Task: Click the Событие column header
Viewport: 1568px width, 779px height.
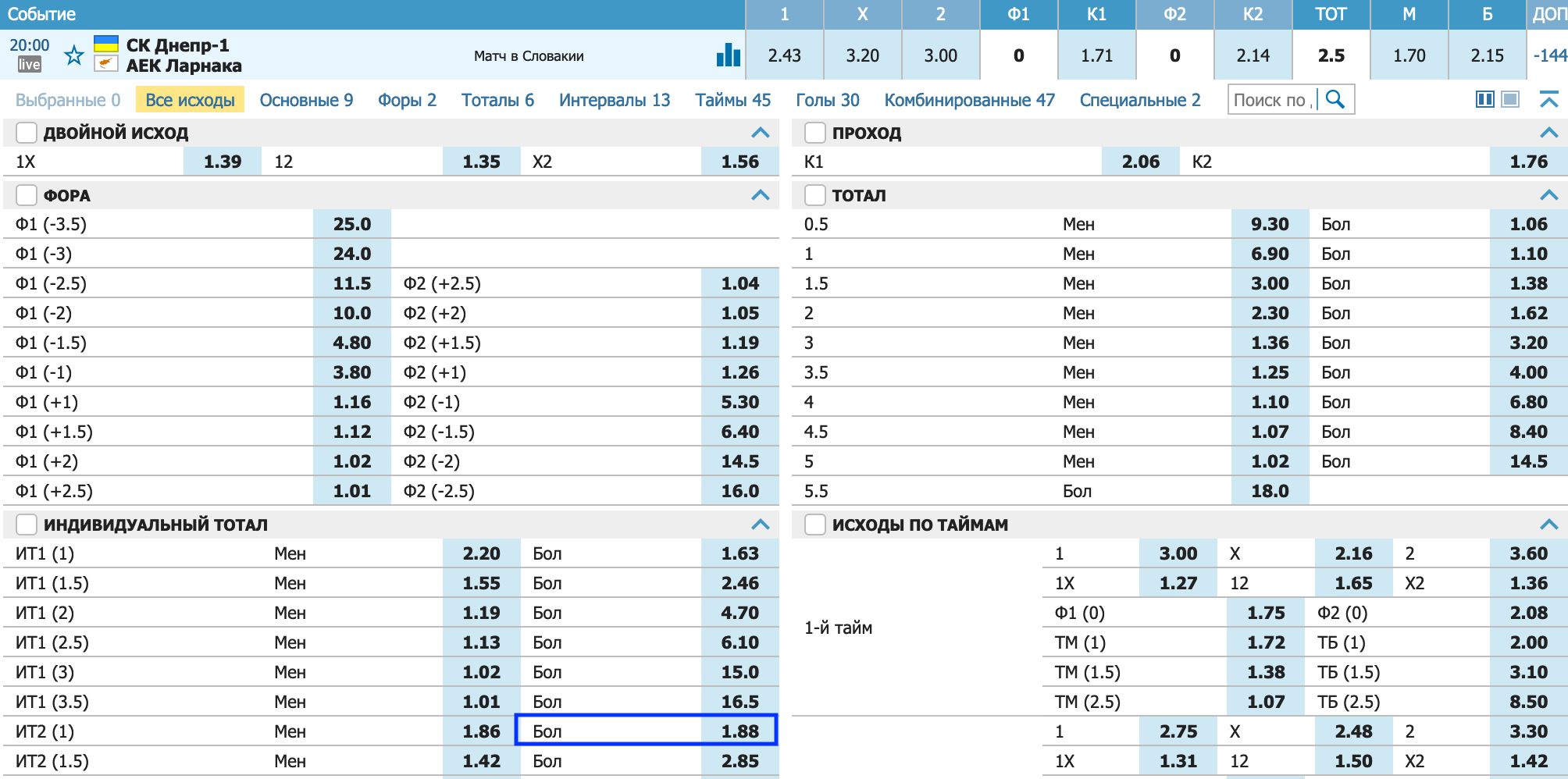Action: click(41, 14)
